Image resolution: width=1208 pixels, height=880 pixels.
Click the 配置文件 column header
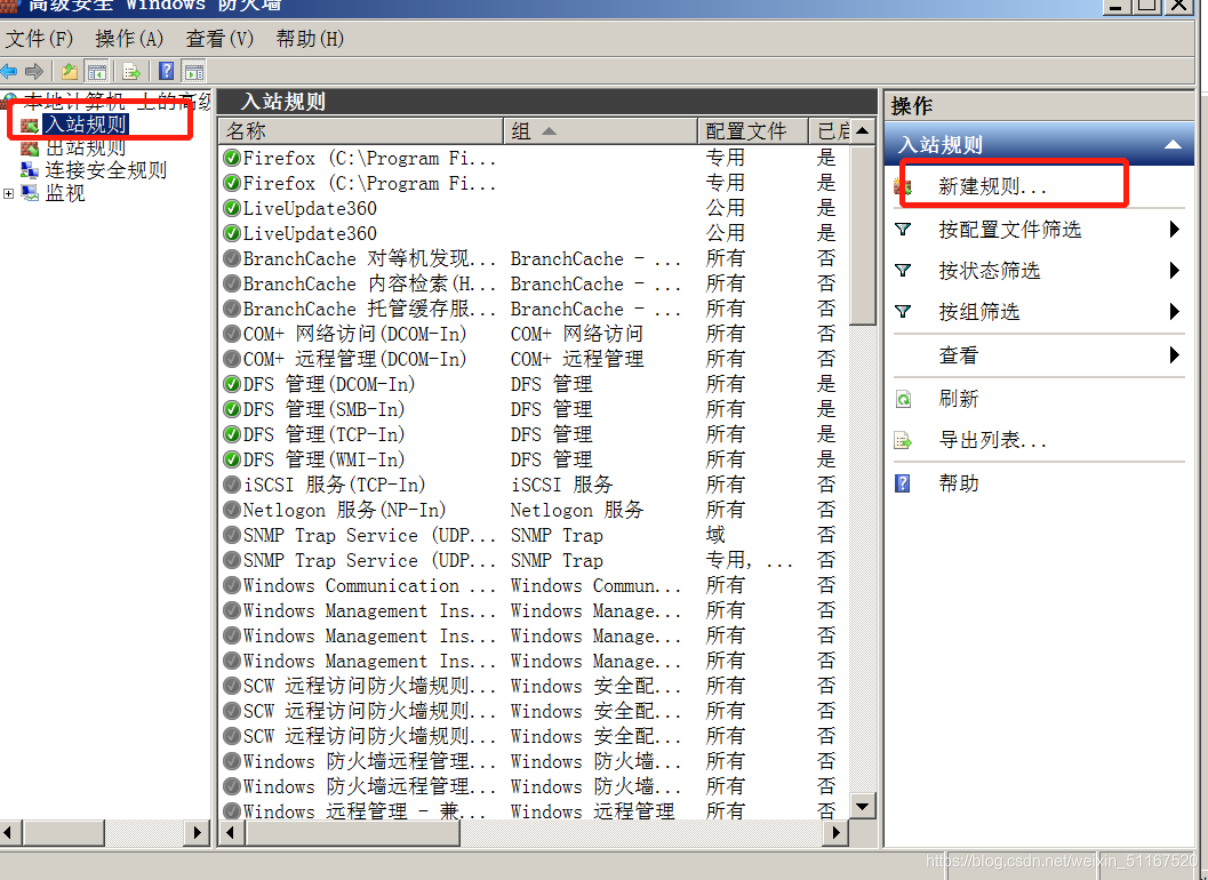754,131
